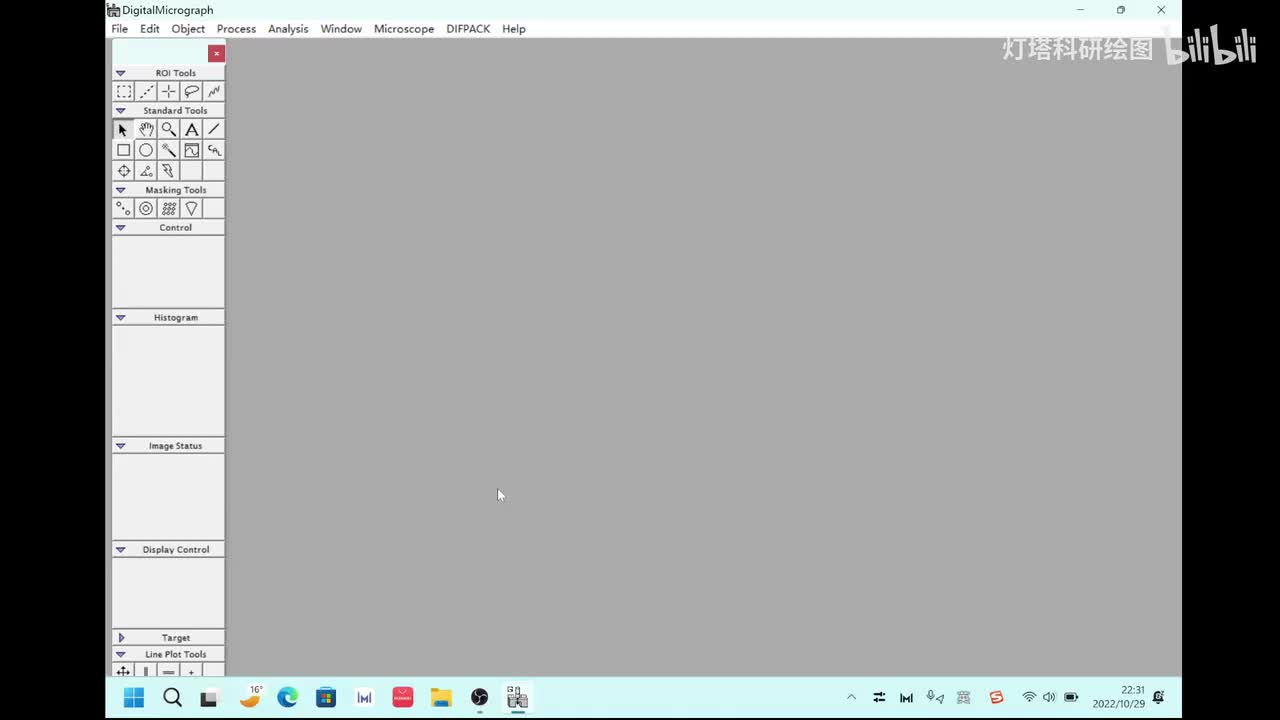Launch Microsoft Edge from the taskbar
Screen dimensions: 1280x720
(x=288, y=698)
